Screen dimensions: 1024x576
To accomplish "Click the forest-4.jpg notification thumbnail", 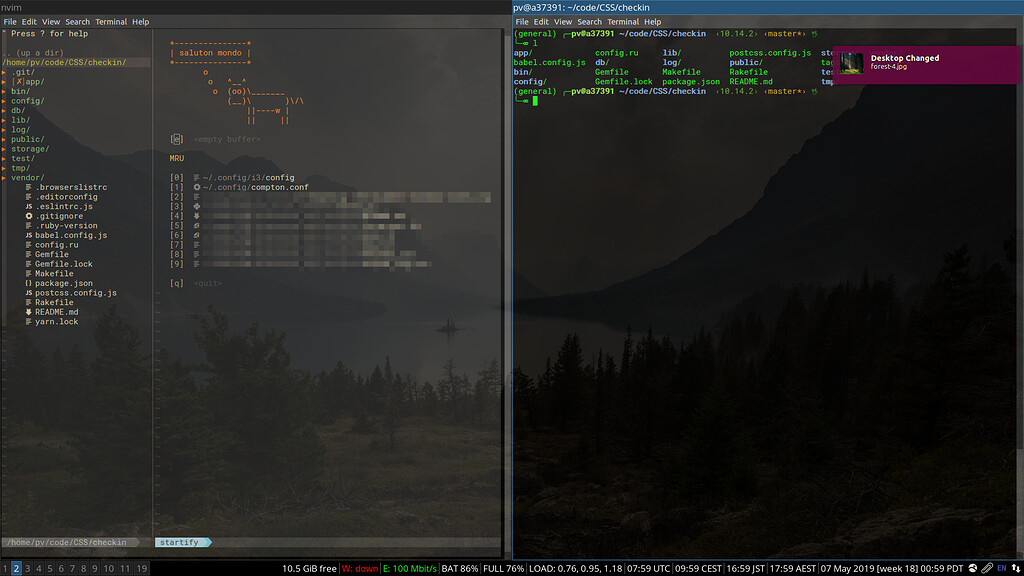I will (852, 64).
